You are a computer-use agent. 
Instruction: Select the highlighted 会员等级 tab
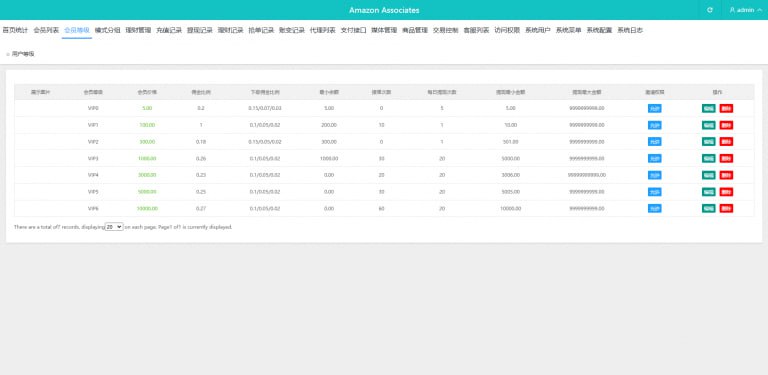77,30
